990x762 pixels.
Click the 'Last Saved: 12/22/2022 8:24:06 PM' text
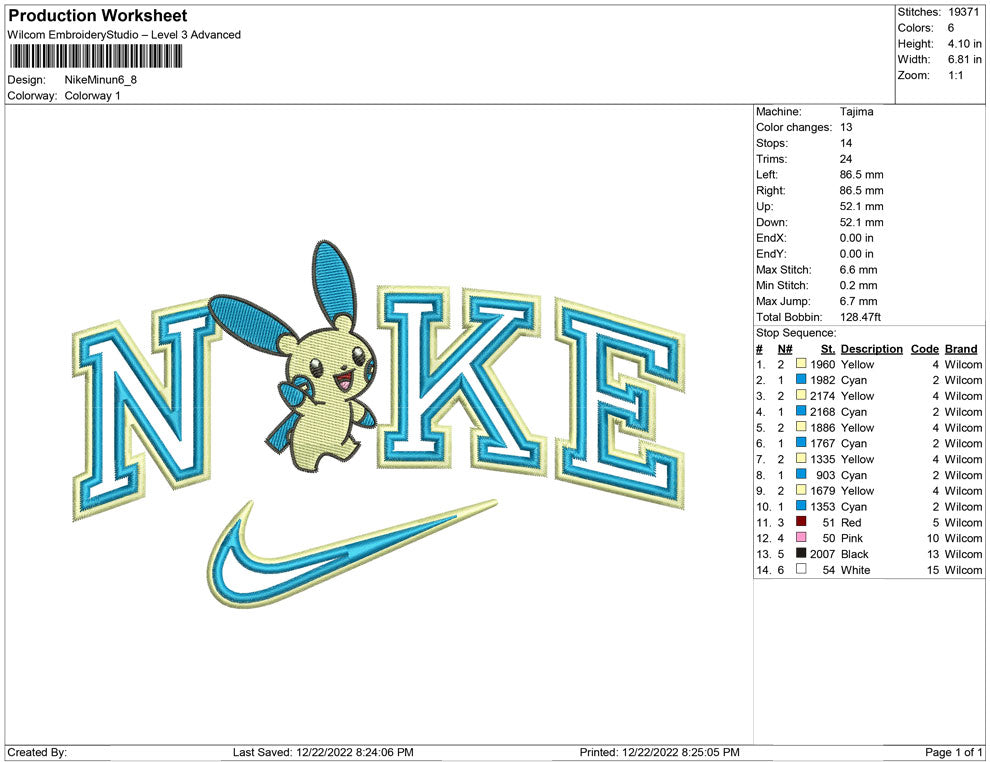point(323,752)
